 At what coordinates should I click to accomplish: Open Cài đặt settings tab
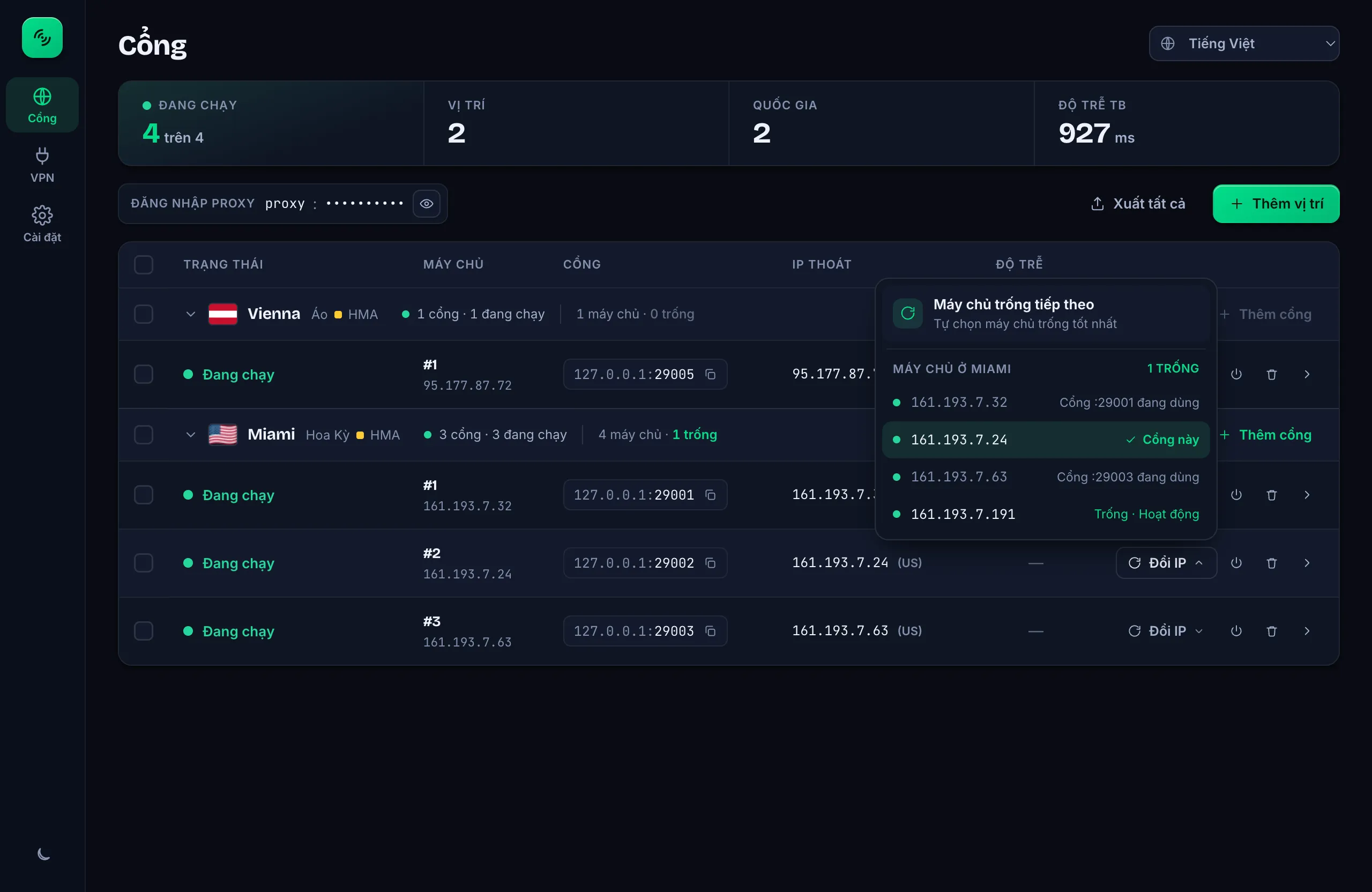pyautogui.click(x=42, y=224)
